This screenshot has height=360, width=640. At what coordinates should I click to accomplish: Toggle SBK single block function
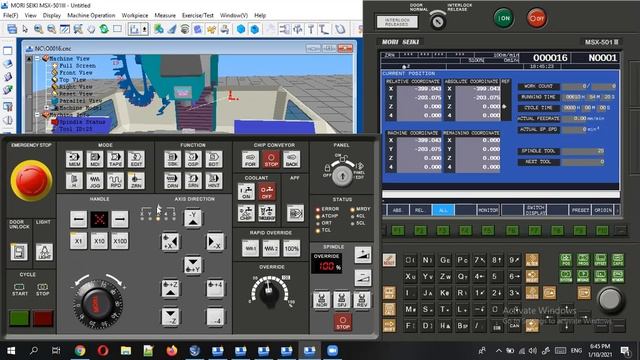(173, 159)
